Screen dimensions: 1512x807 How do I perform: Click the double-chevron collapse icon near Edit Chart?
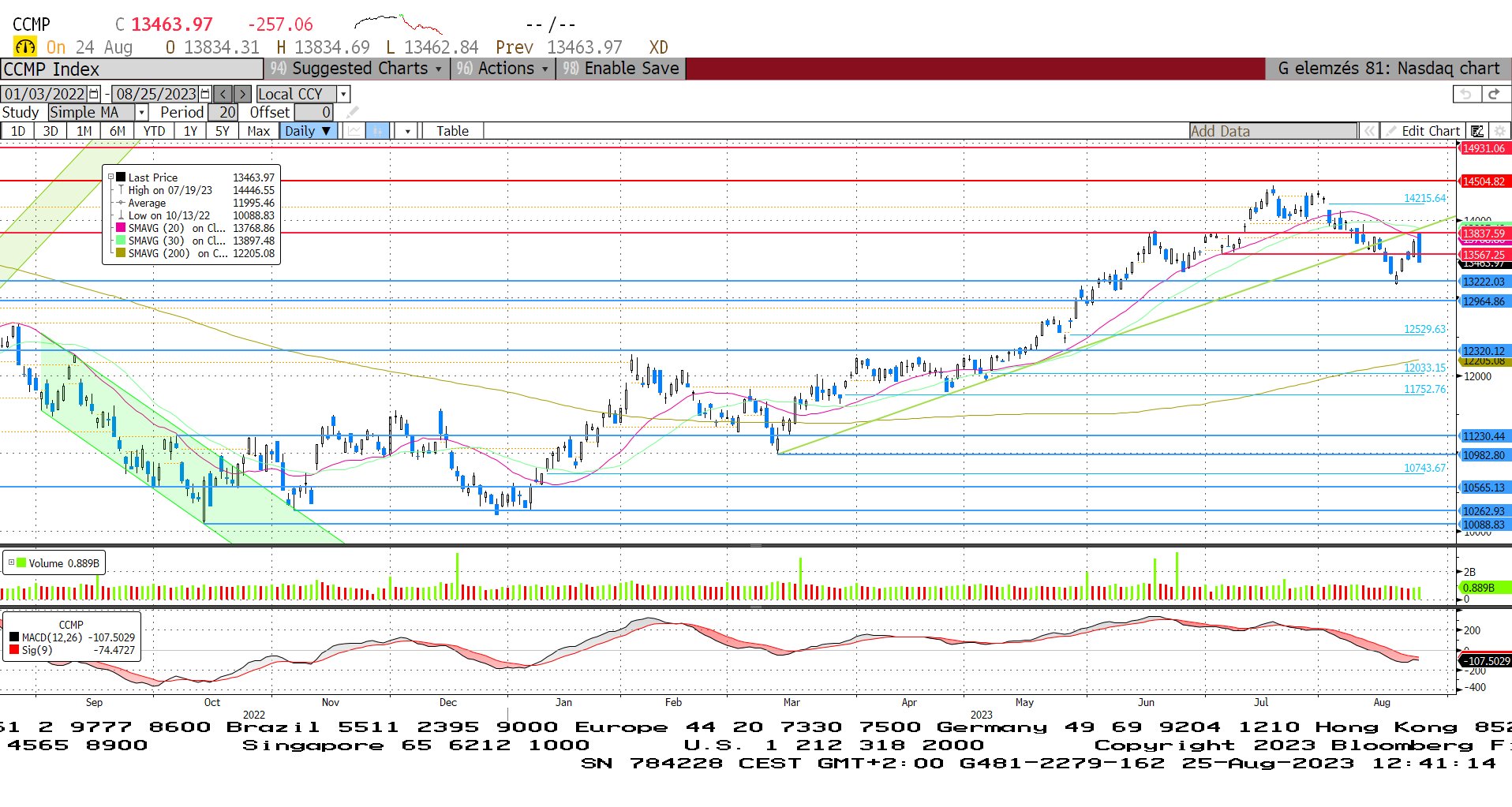click(1369, 131)
